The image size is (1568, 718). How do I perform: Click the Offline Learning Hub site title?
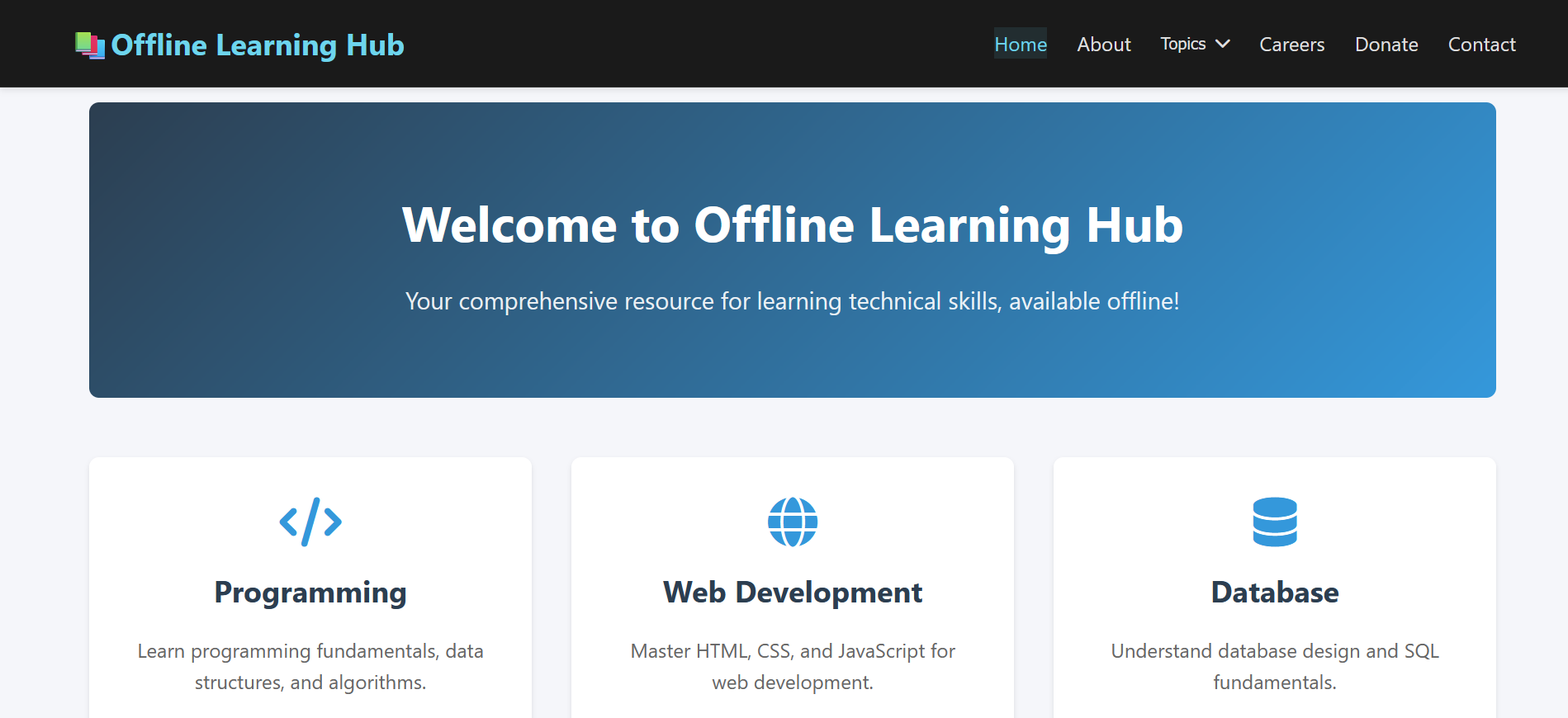pyautogui.click(x=258, y=45)
